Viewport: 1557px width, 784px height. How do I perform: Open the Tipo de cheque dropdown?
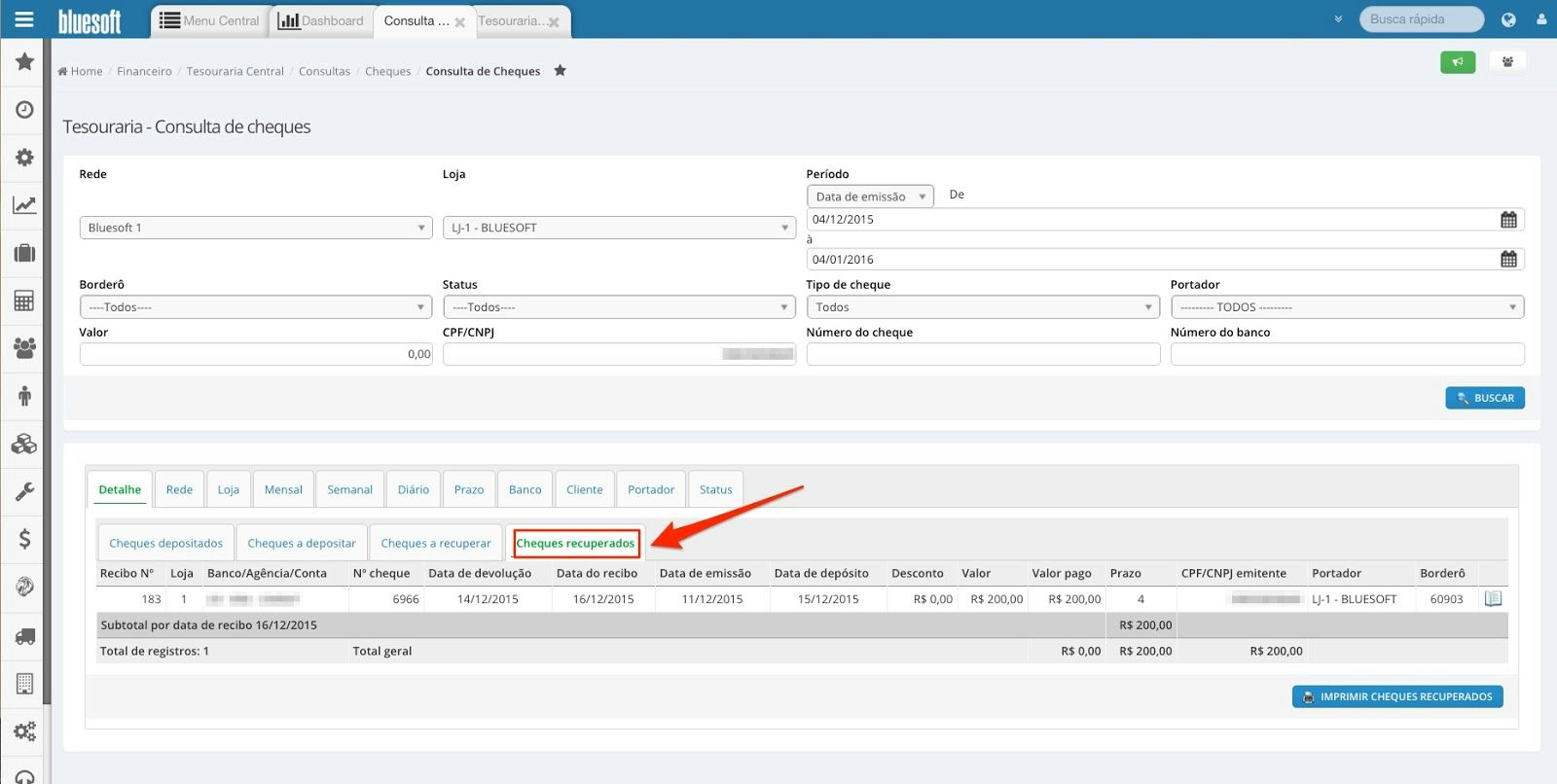pyautogui.click(x=983, y=307)
